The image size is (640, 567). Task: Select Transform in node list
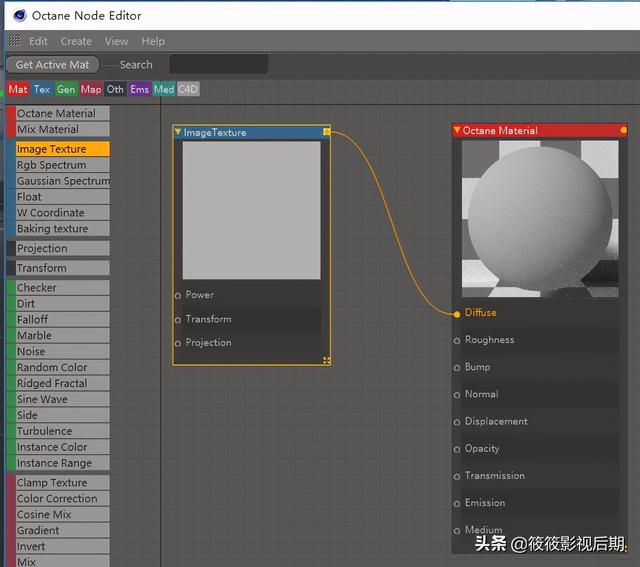click(62, 268)
